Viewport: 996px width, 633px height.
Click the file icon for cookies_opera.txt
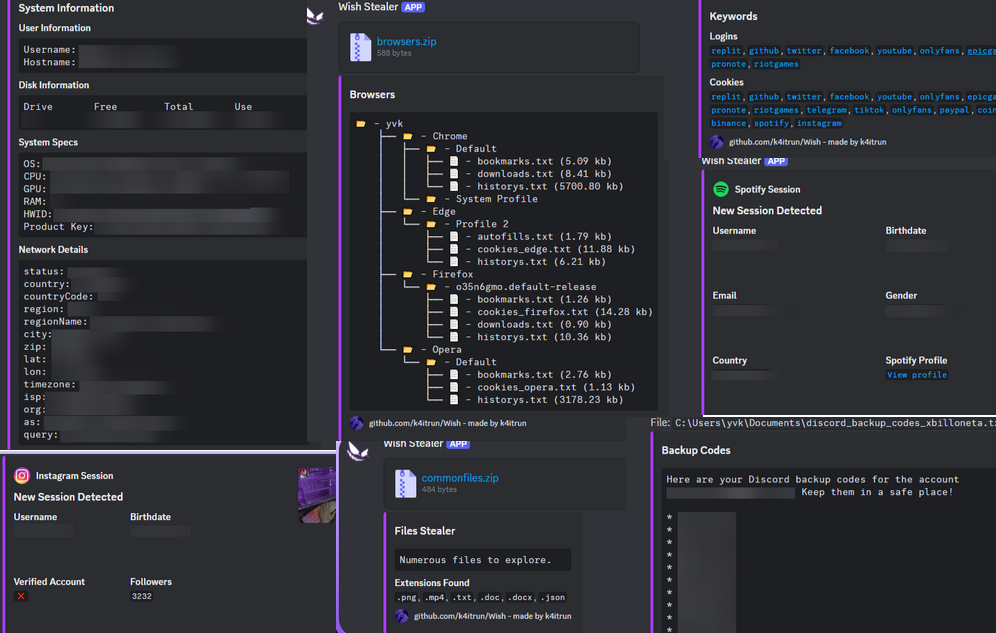tap(454, 387)
